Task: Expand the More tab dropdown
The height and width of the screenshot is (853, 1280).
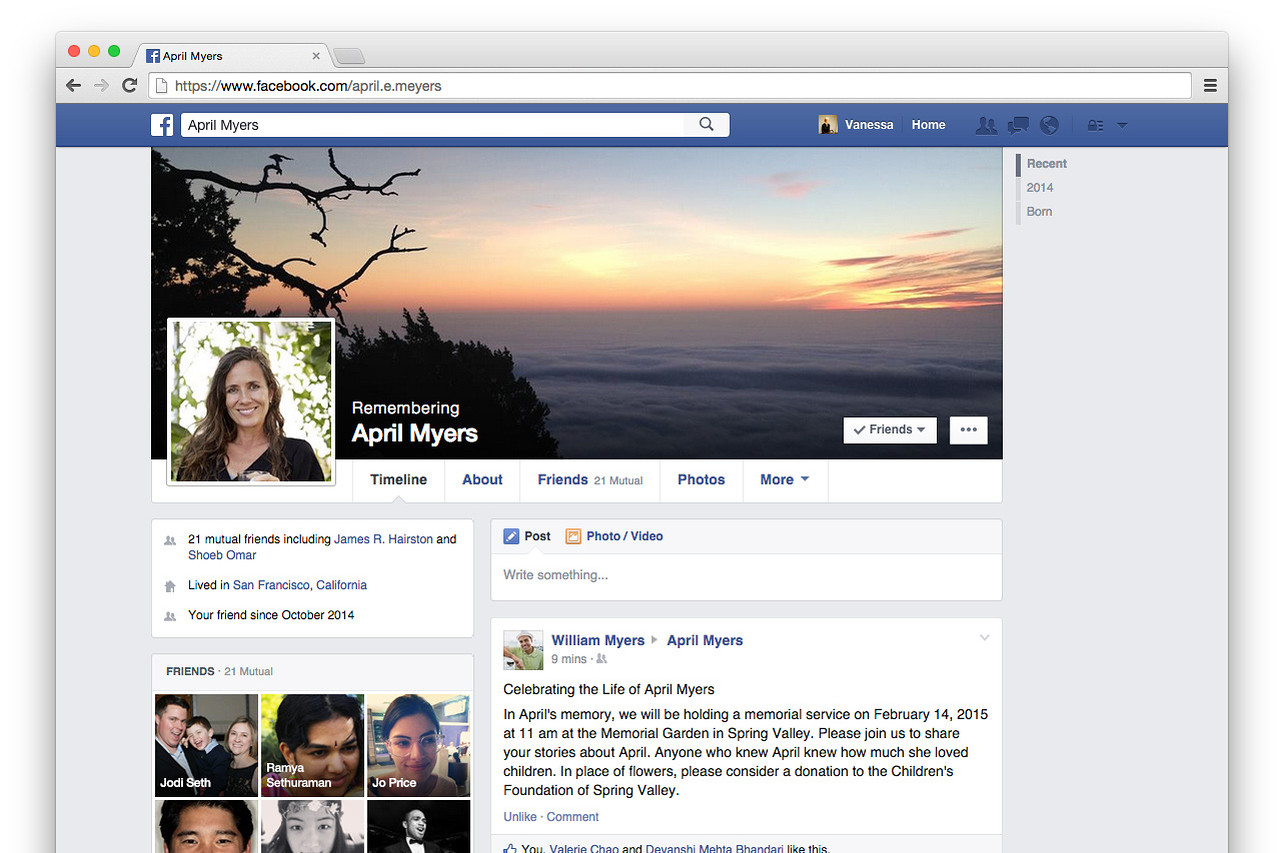Action: point(785,480)
